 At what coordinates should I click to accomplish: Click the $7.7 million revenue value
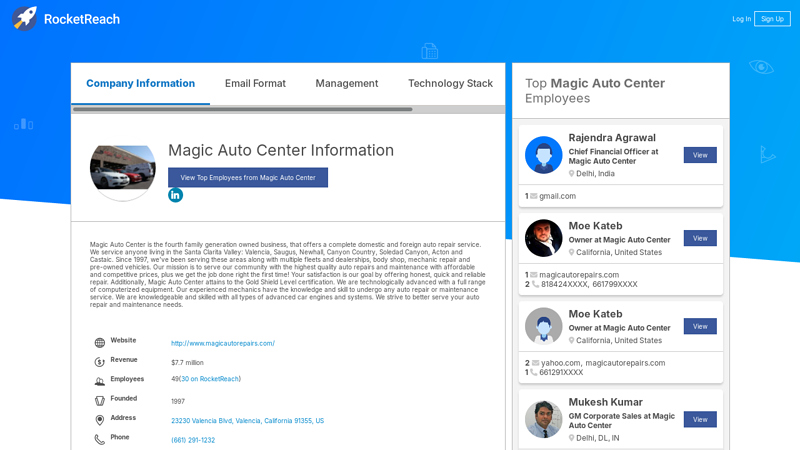click(x=187, y=363)
